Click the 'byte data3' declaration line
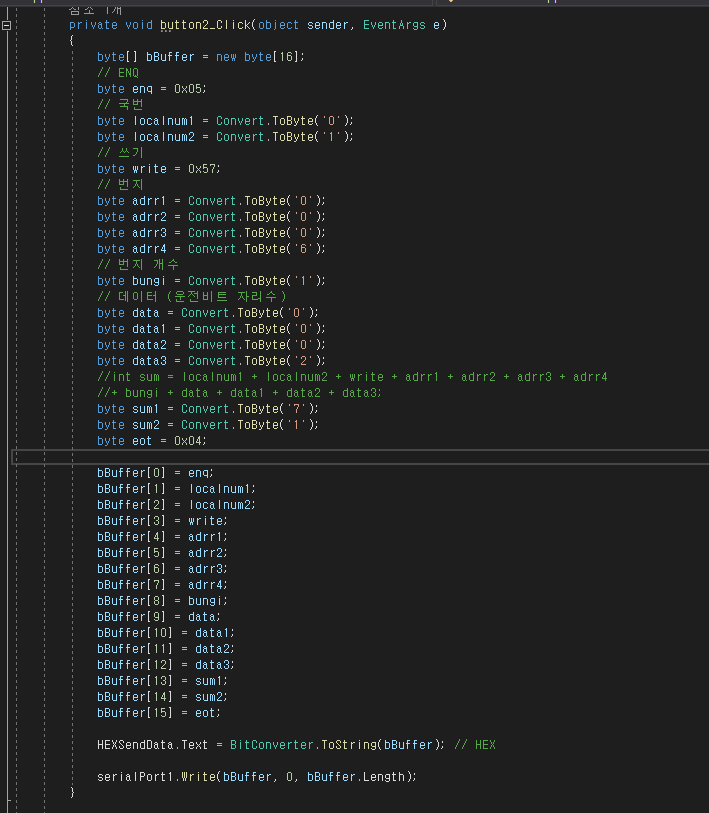709x813 pixels. click(x=211, y=361)
